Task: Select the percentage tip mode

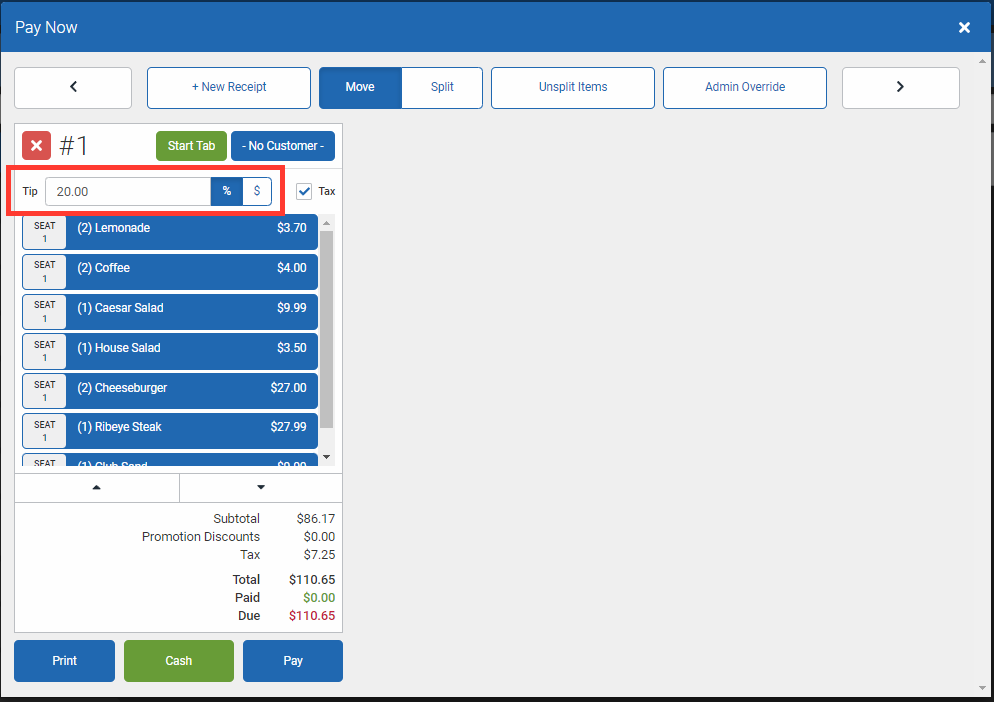Action: point(226,190)
